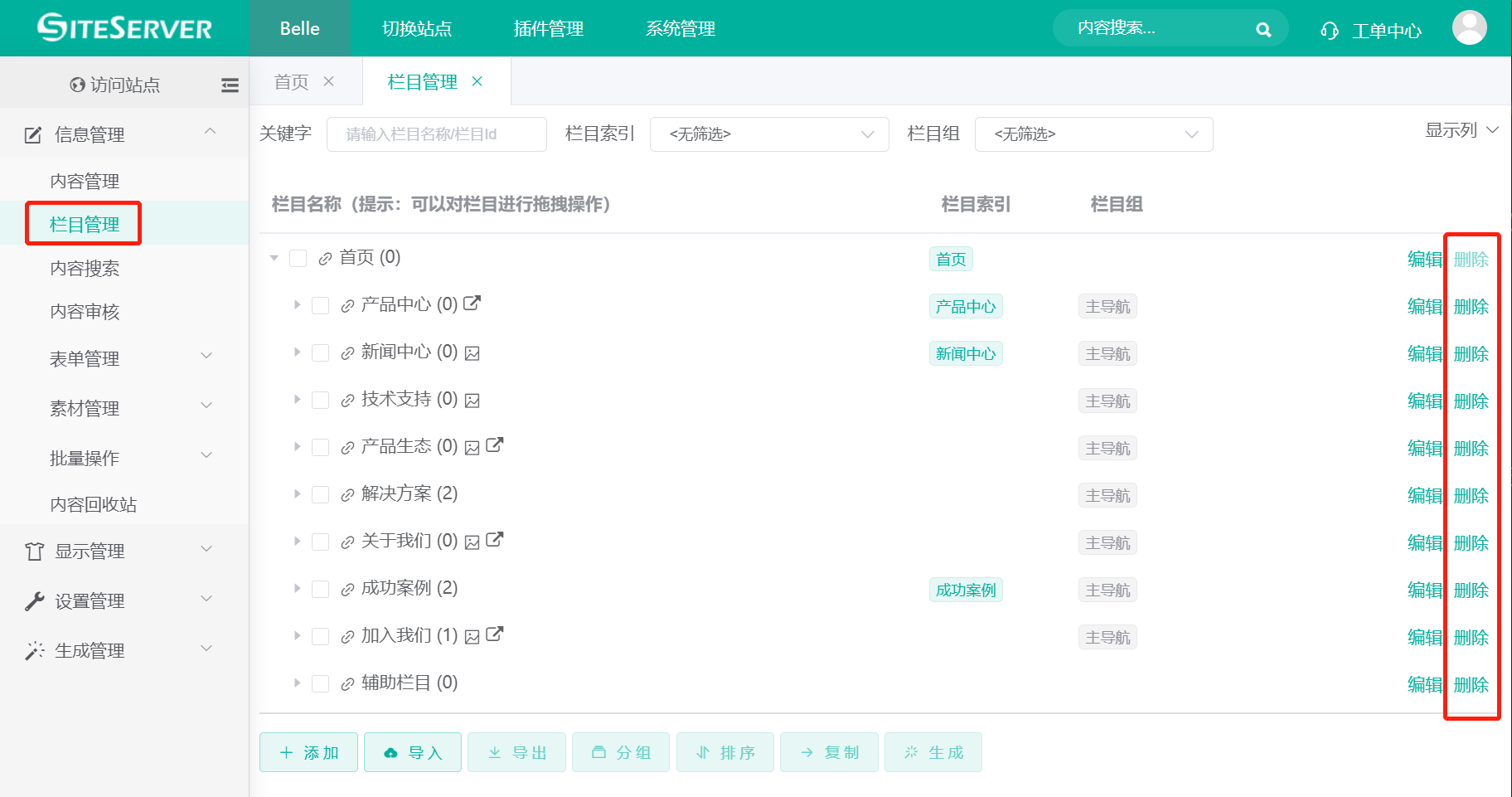Viewport: 1512px width, 797px height.
Task: Switch to the 首页 tab
Action: click(x=291, y=80)
